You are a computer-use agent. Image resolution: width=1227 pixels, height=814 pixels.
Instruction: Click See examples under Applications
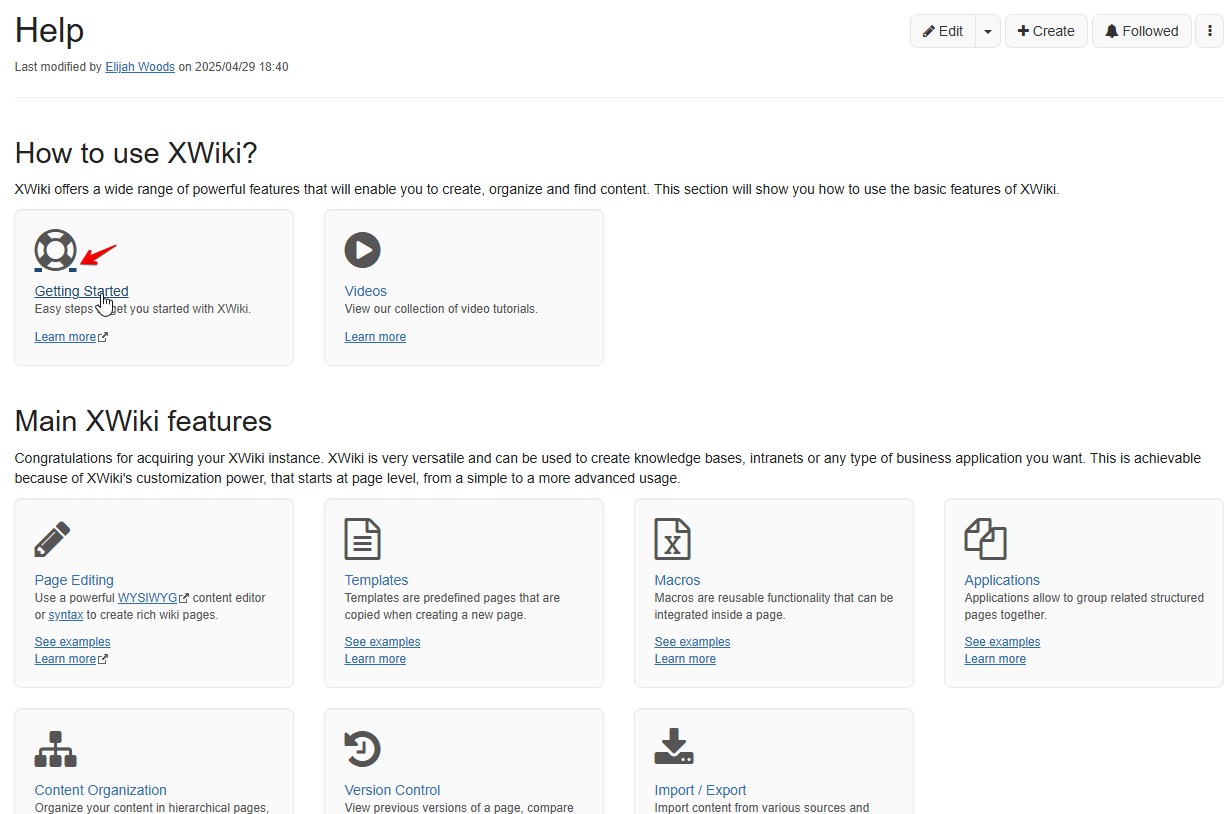[1002, 642]
